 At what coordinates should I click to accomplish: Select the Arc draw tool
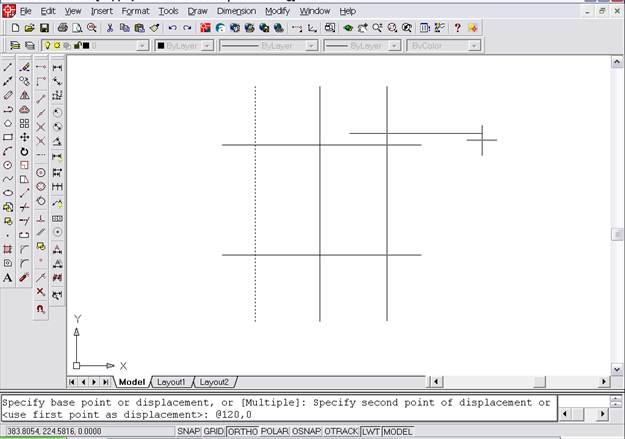(8, 151)
